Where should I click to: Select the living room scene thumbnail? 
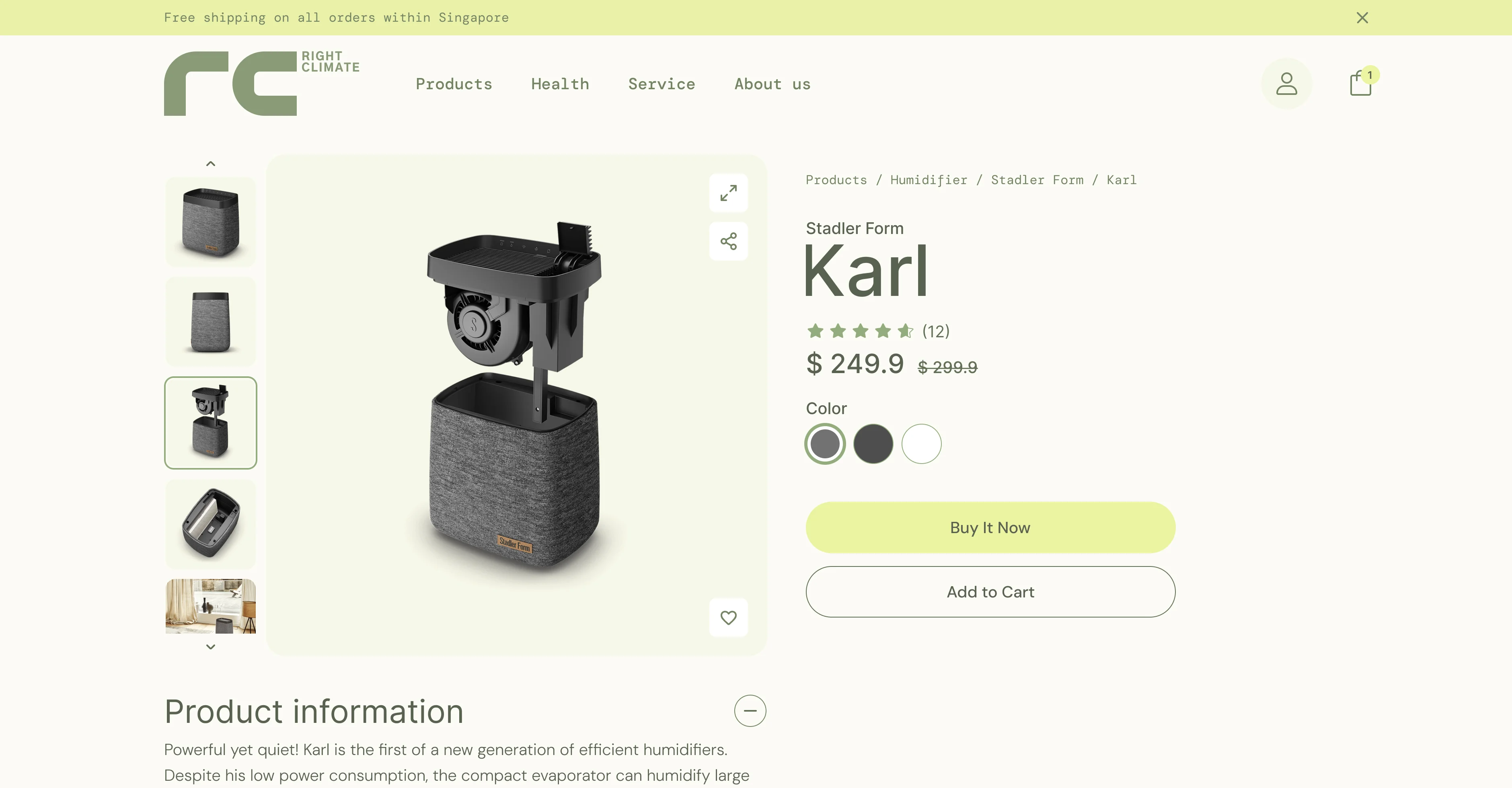[x=211, y=605]
